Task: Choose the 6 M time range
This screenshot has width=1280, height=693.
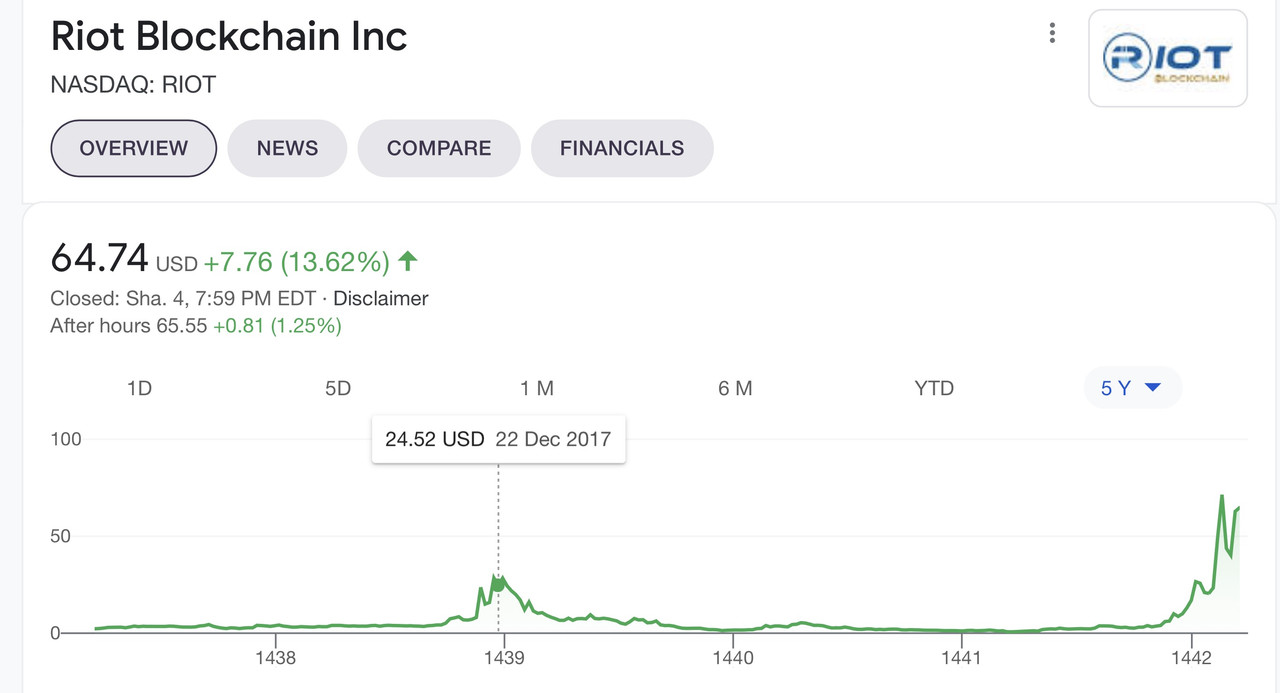Action: [735, 388]
